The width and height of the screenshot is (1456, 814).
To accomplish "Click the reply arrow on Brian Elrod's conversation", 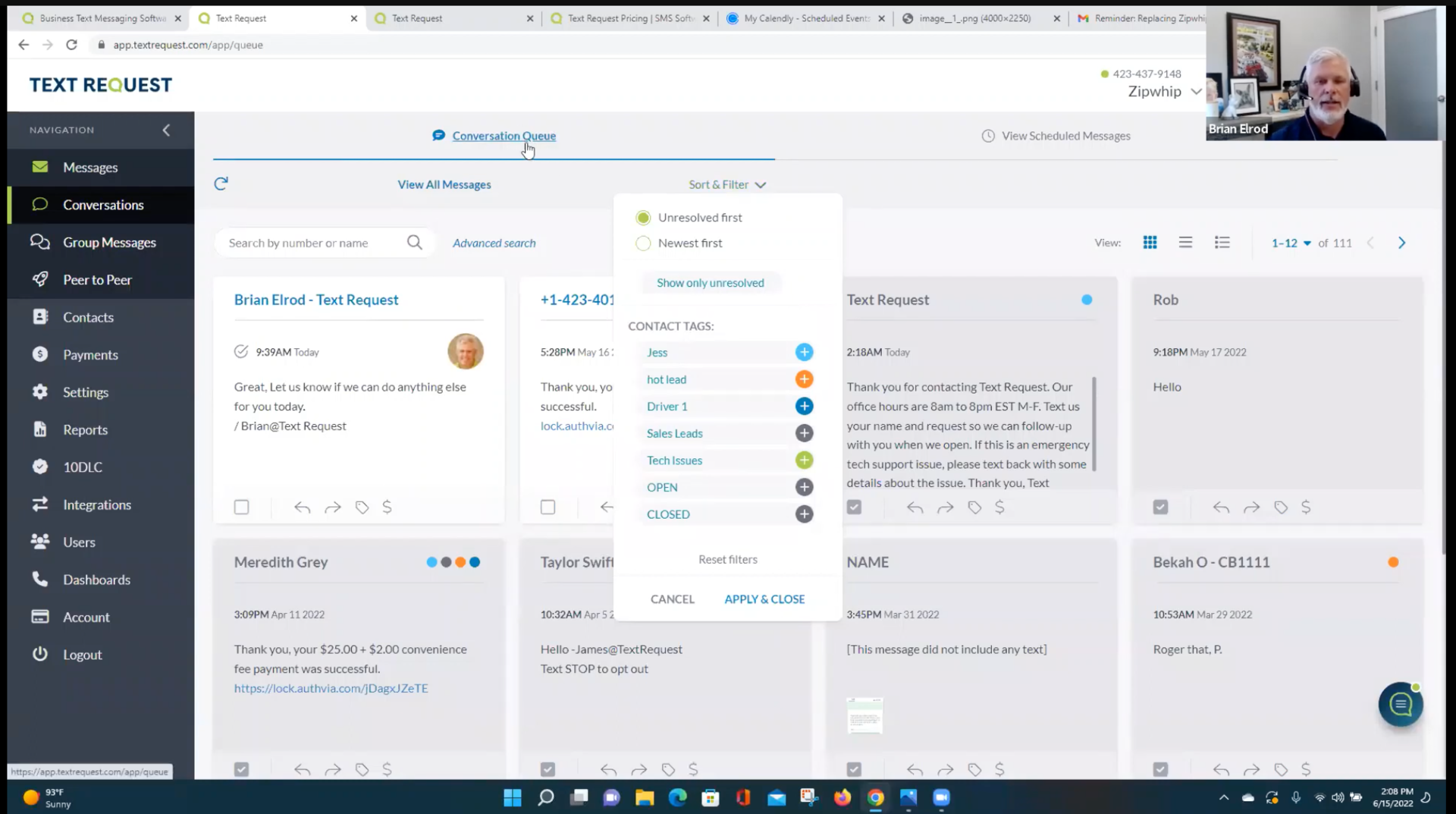I will click(301, 507).
